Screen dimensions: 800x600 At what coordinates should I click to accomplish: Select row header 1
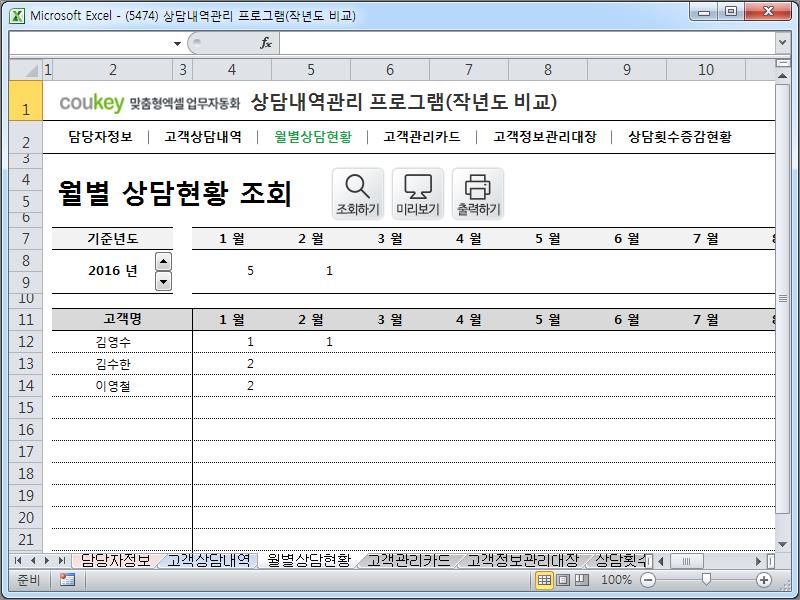coord(26,101)
